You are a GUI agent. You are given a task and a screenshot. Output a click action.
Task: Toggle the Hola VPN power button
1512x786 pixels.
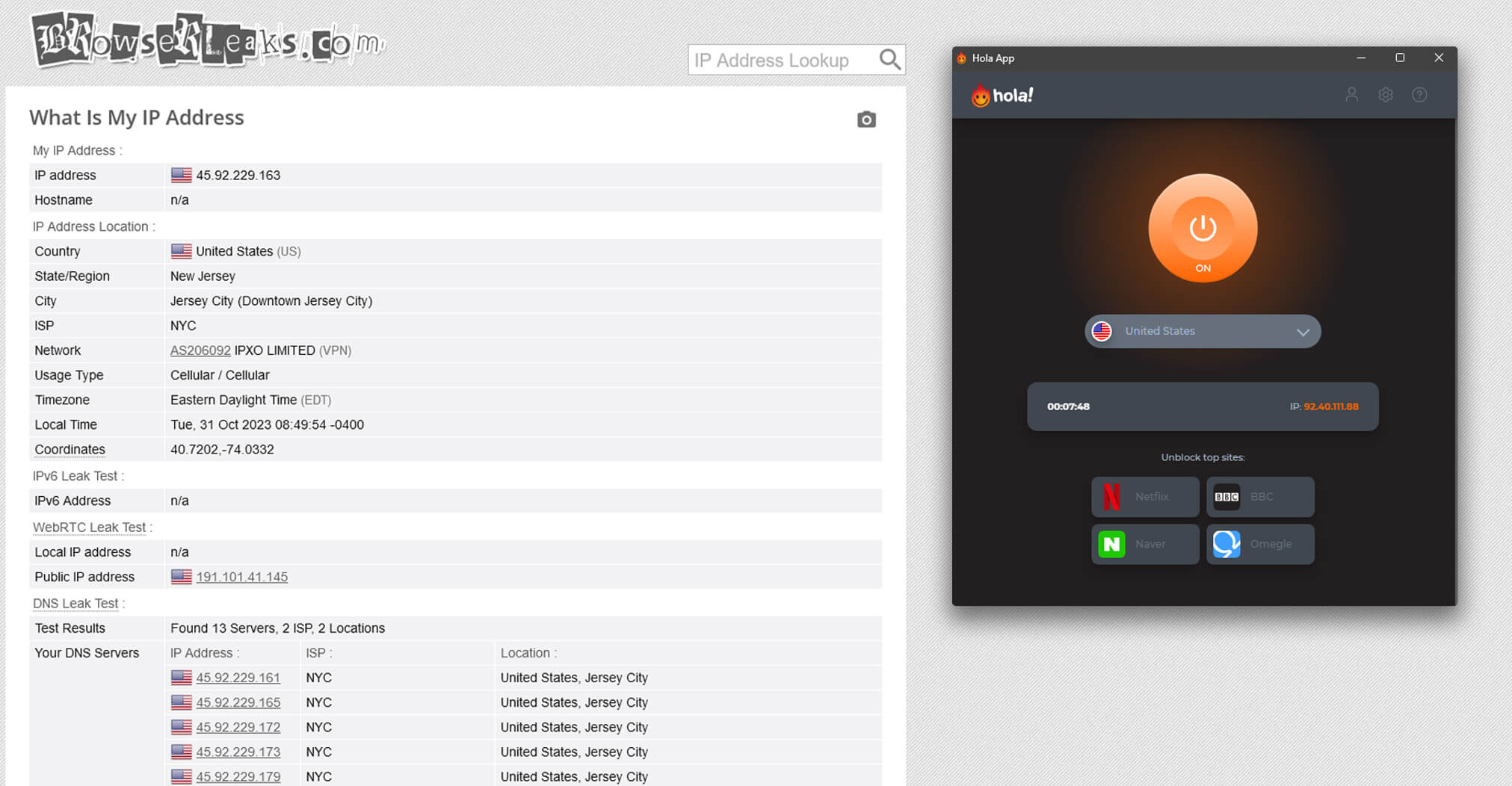click(x=1203, y=228)
